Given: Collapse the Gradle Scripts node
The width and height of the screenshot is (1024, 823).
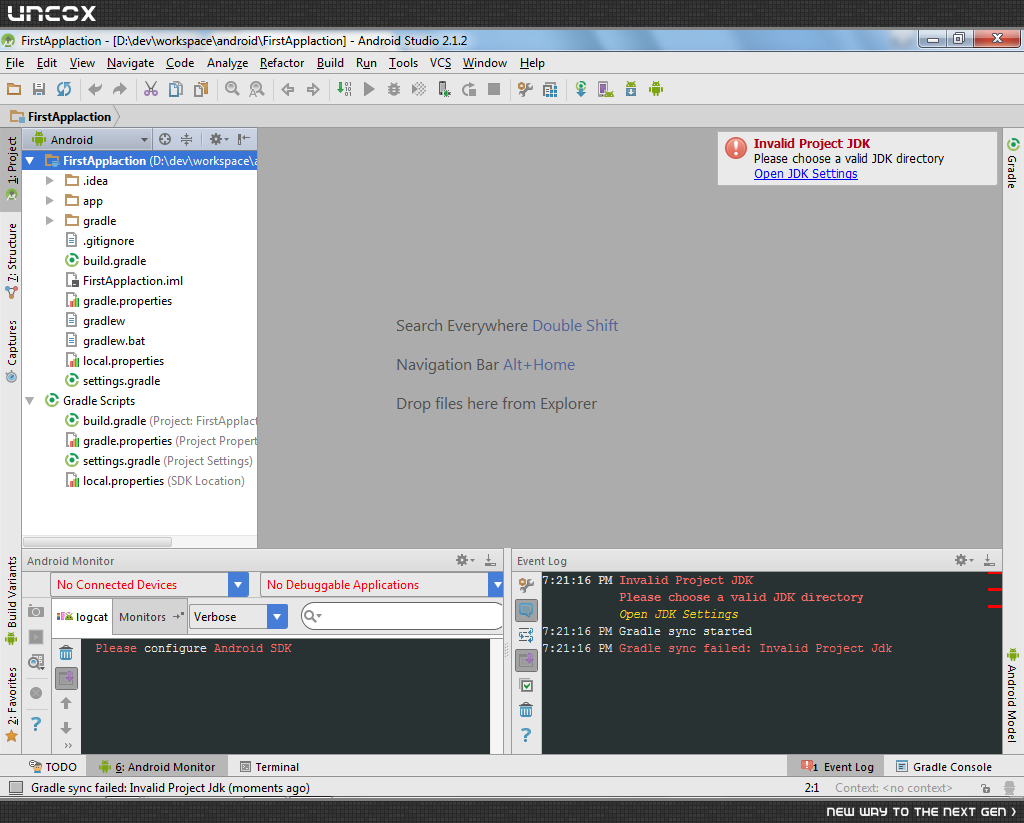Looking at the screenshot, I should click(x=30, y=400).
